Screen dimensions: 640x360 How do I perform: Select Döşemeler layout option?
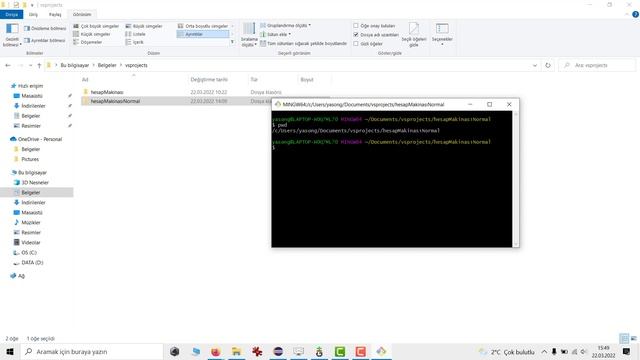[x=88, y=42]
